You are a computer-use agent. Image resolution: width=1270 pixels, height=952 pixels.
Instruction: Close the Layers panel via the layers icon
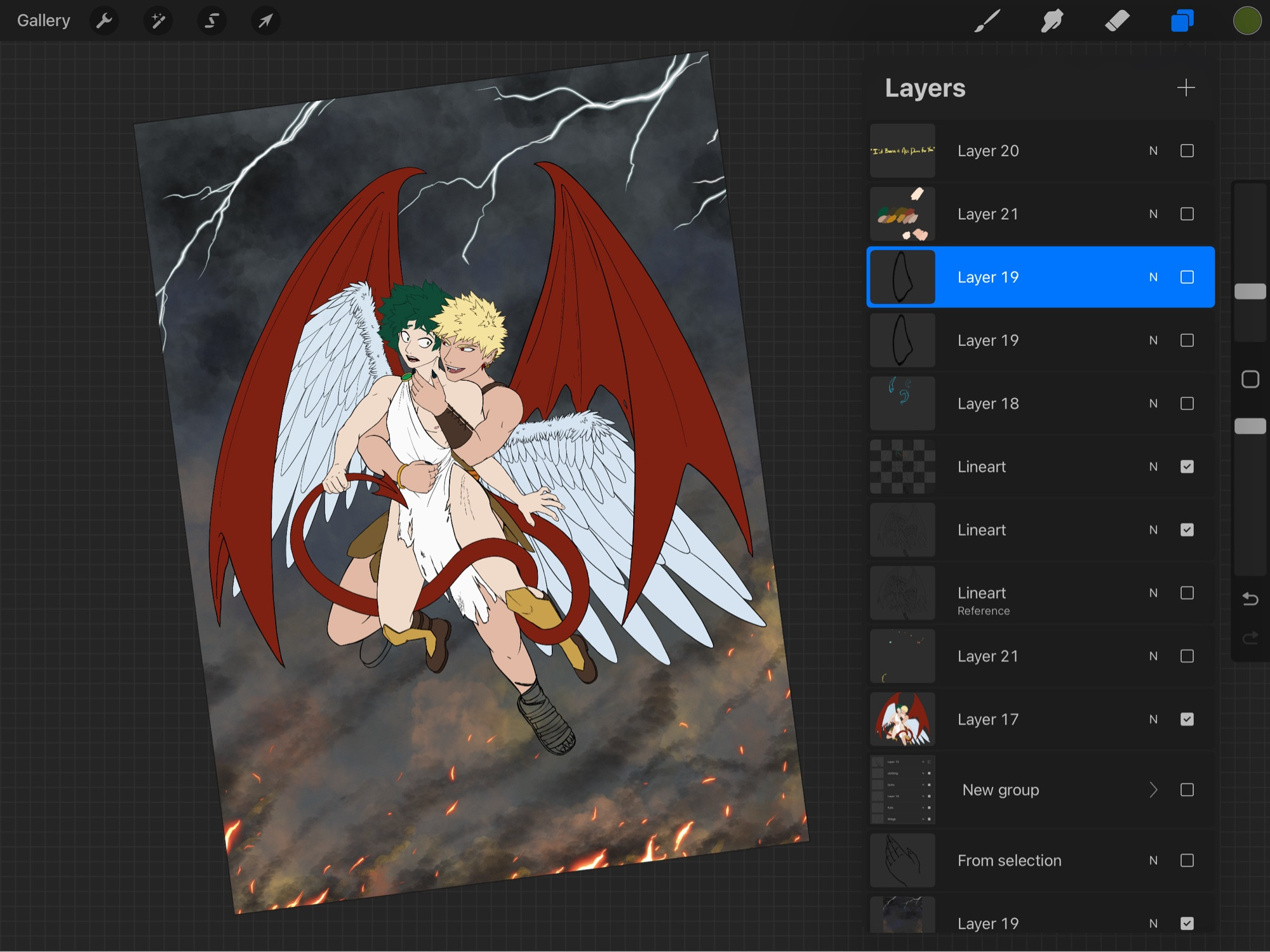[1182, 21]
